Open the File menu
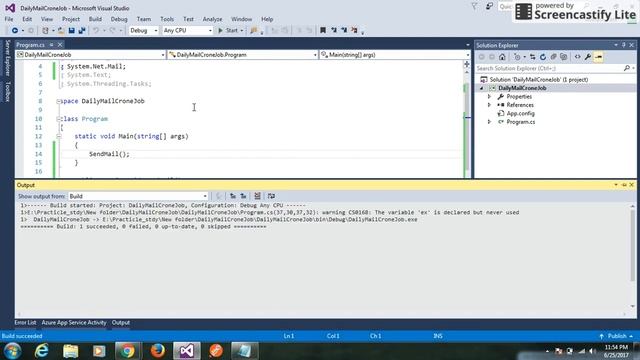This screenshot has height=360, width=640. click(x=9, y=19)
